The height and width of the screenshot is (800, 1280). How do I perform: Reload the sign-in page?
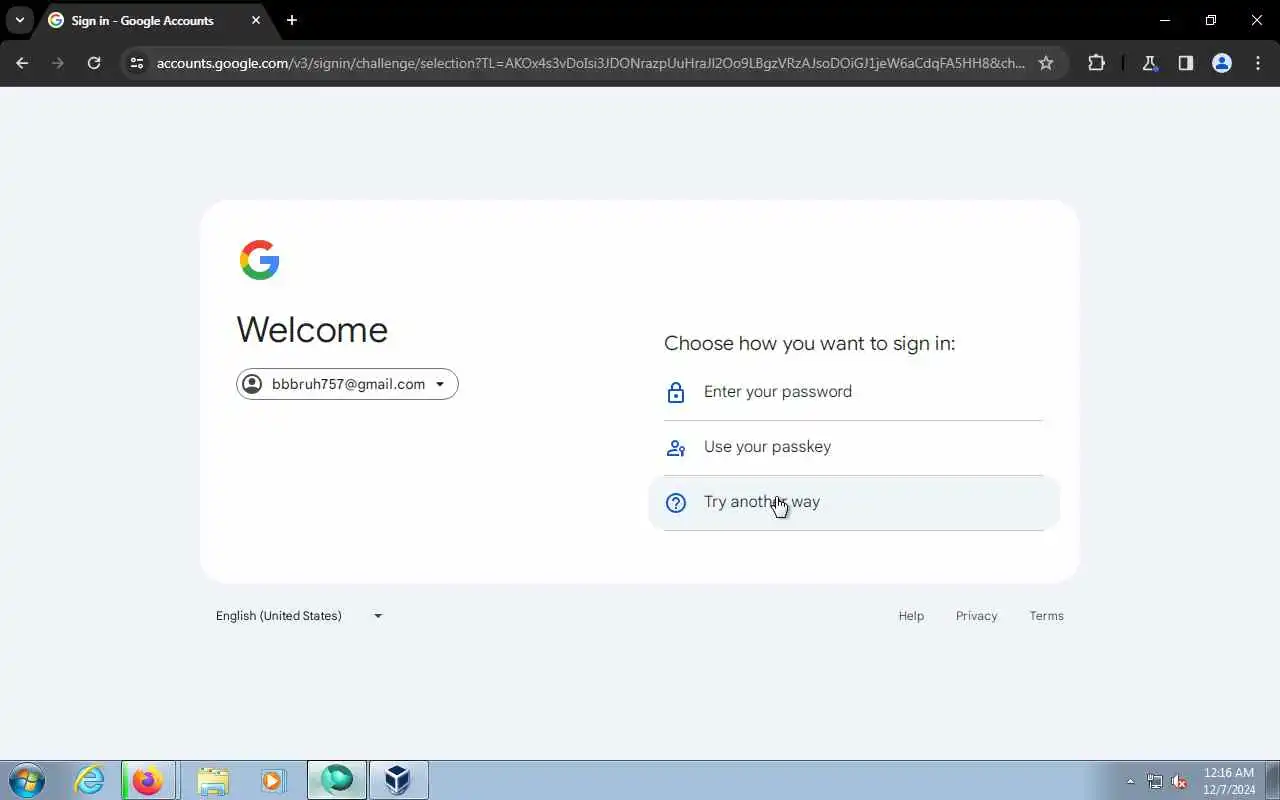(94, 63)
